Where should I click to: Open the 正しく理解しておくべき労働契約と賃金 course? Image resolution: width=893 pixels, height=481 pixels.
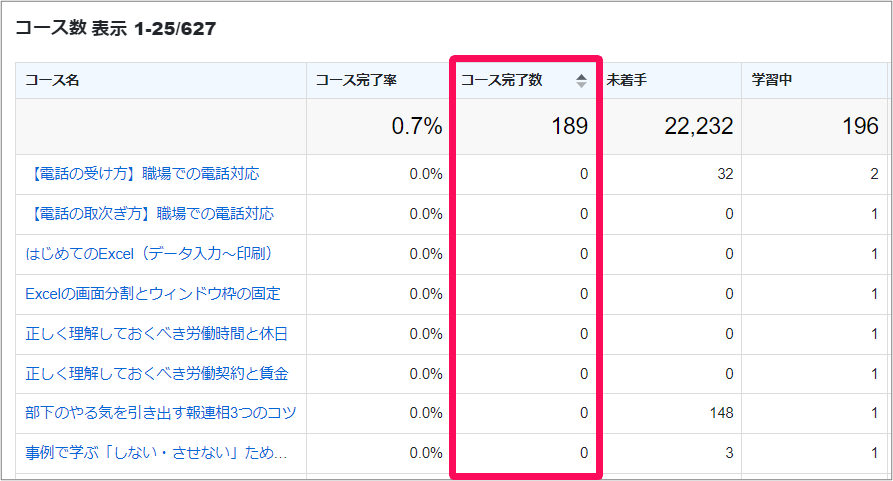click(157, 373)
